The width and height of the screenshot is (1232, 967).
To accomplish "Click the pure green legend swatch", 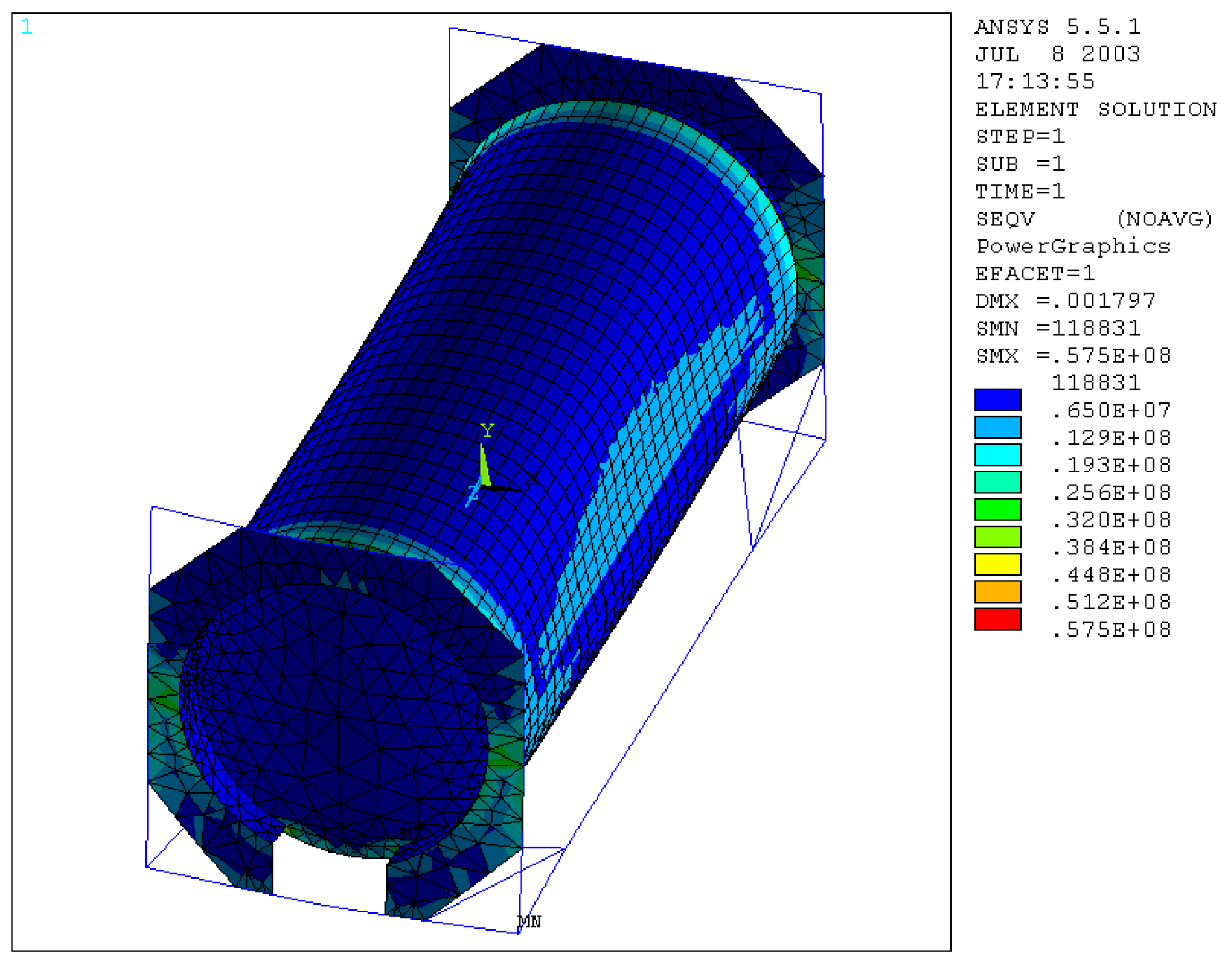I will pyautogui.click(x=997, y=509).
